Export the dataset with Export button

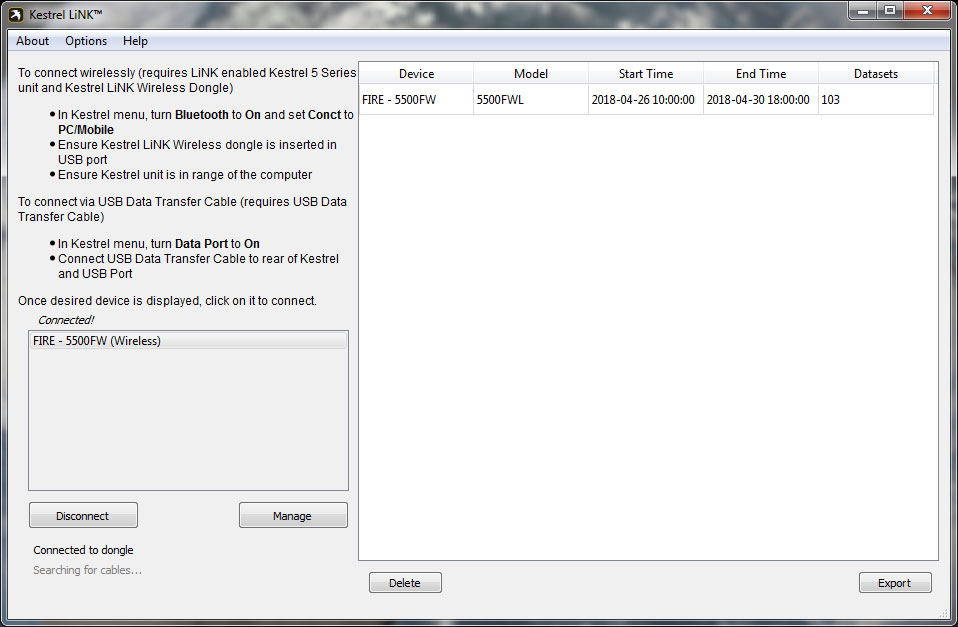895,582
